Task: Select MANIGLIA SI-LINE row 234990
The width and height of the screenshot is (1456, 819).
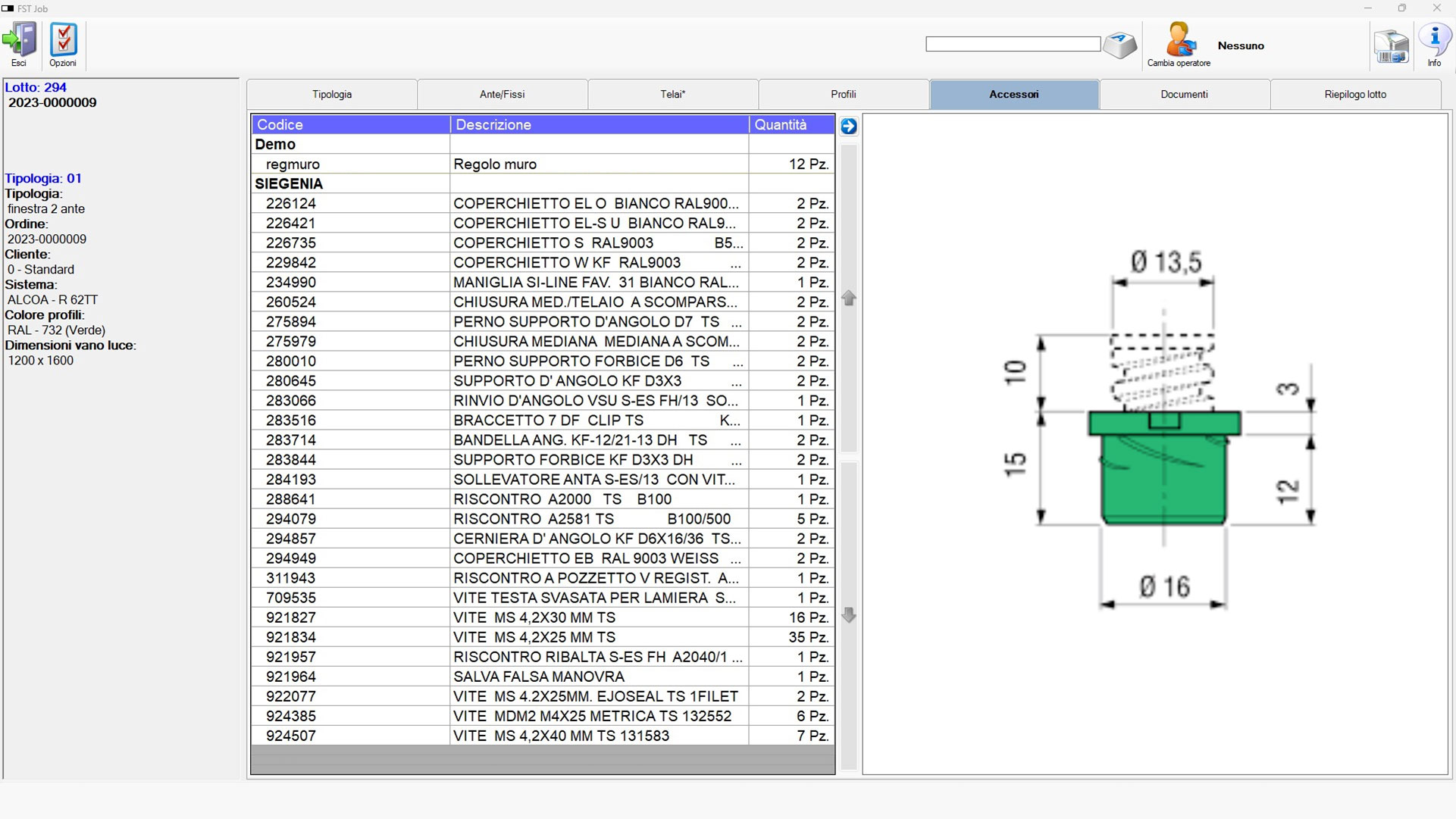Action: [543, 282]
